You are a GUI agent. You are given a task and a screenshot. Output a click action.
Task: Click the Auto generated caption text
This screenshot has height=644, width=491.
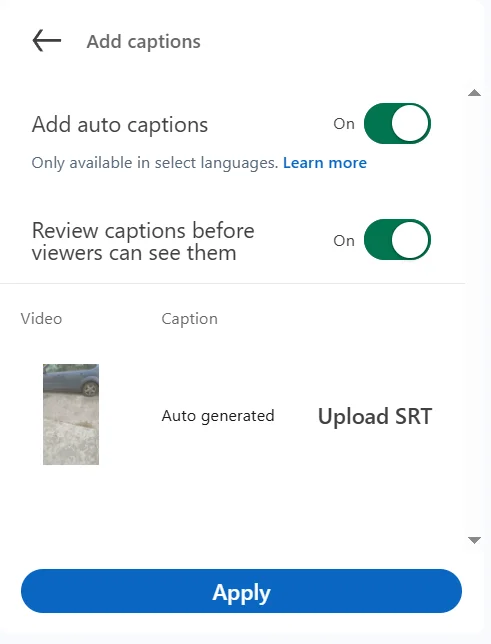pyautogui.click(x=218, y=416)
